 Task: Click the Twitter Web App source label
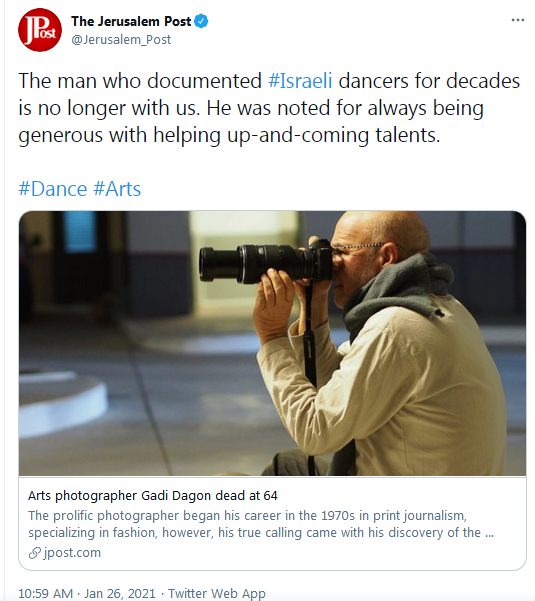(x=217, y=593)
